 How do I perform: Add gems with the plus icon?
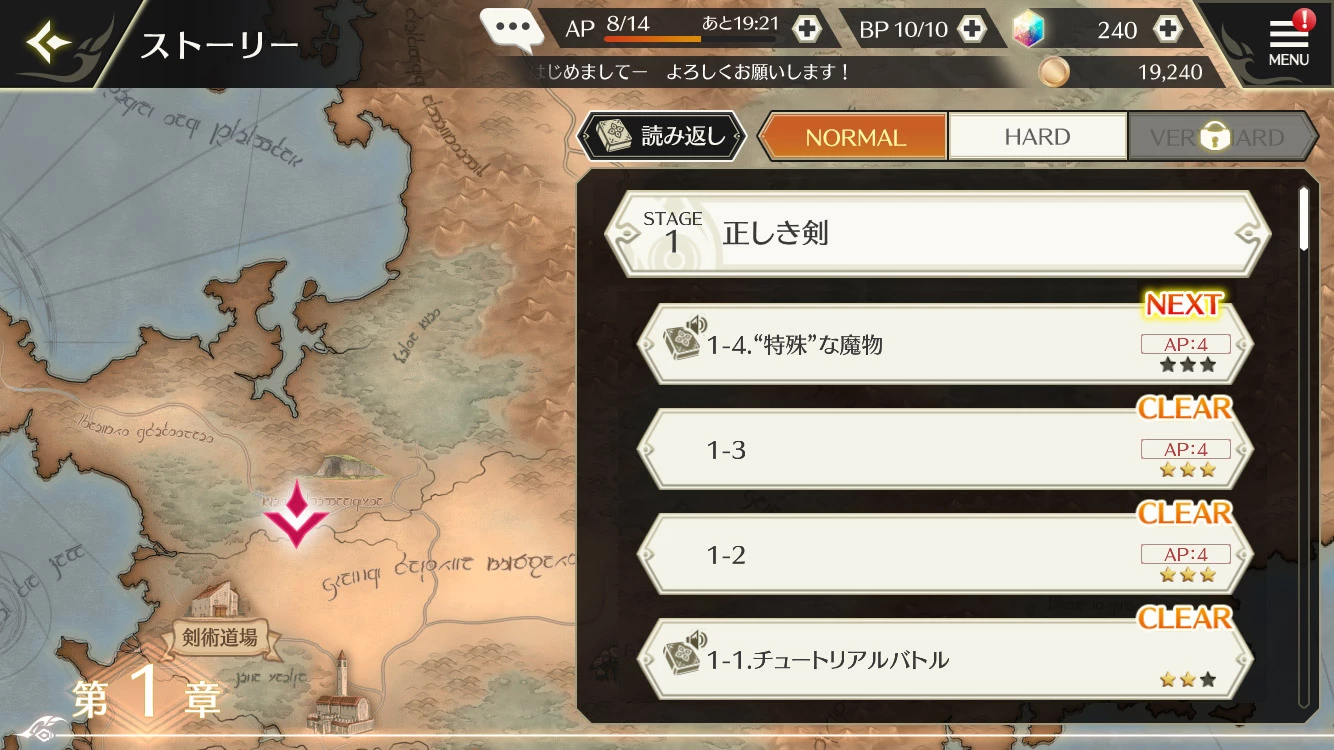1167,29
